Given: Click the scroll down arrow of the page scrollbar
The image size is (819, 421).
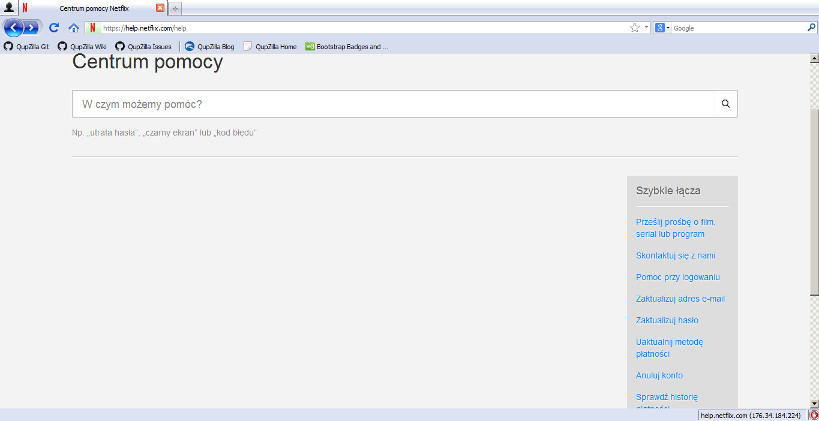Looking at the screenshot, I should coord(813,402).
